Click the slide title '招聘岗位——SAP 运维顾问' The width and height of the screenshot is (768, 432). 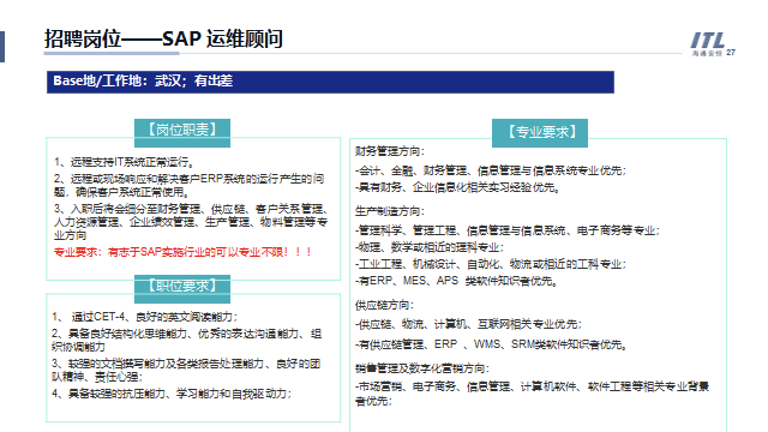click(163, 38)
